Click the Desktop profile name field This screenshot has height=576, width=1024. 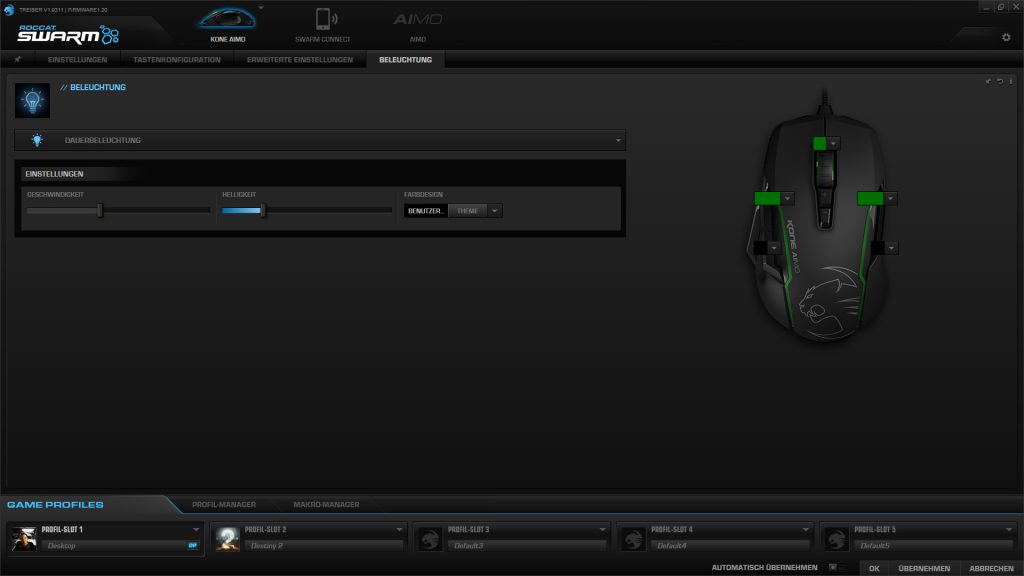pyautogui.click(x=121, y=545)
